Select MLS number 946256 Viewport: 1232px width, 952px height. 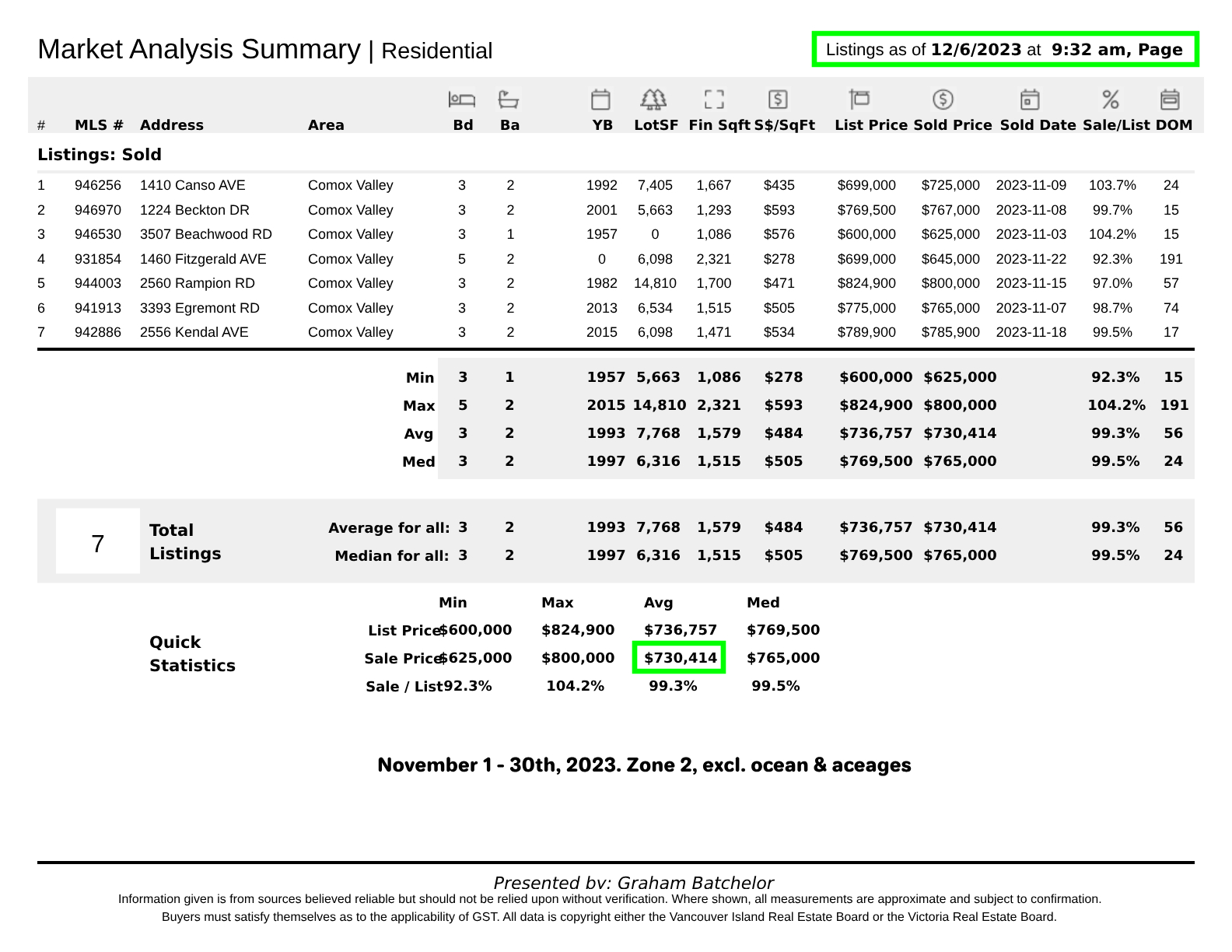point(98,185)
